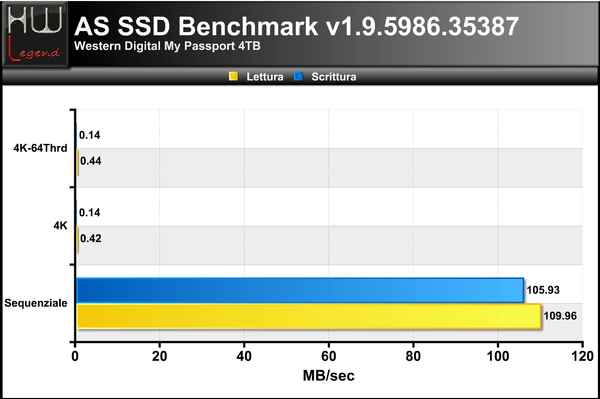Click the blue Sequenziale write bar
Viewport: 600px width, 399px height.
(x=300, y=290)
